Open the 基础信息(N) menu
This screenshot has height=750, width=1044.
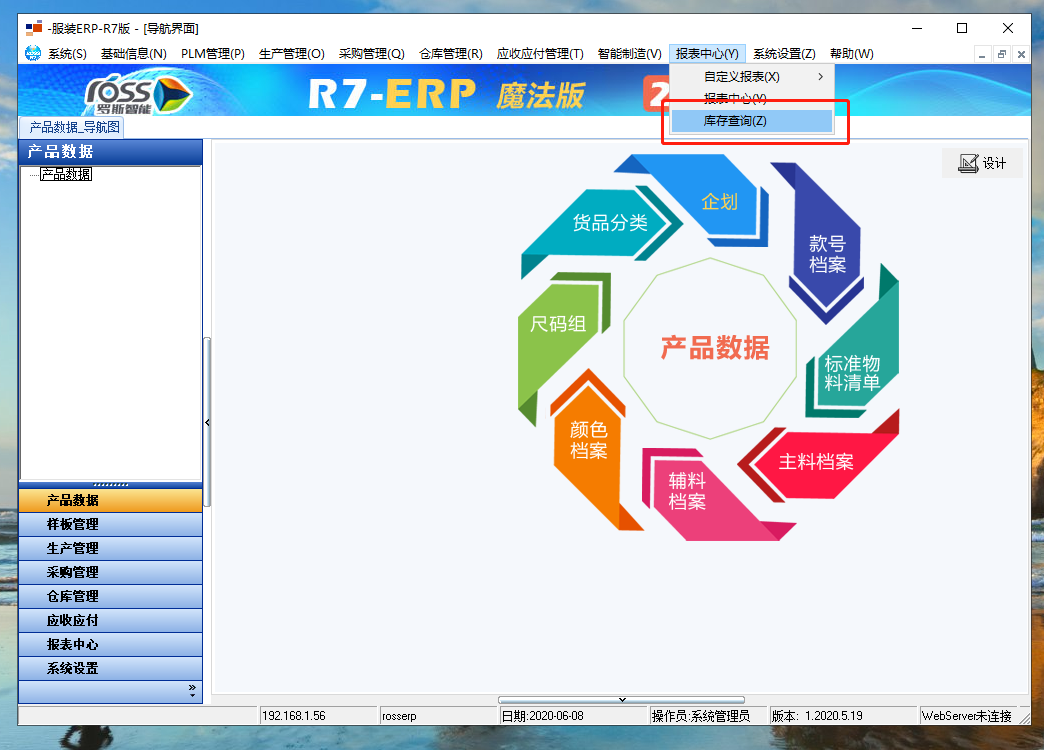133,54
